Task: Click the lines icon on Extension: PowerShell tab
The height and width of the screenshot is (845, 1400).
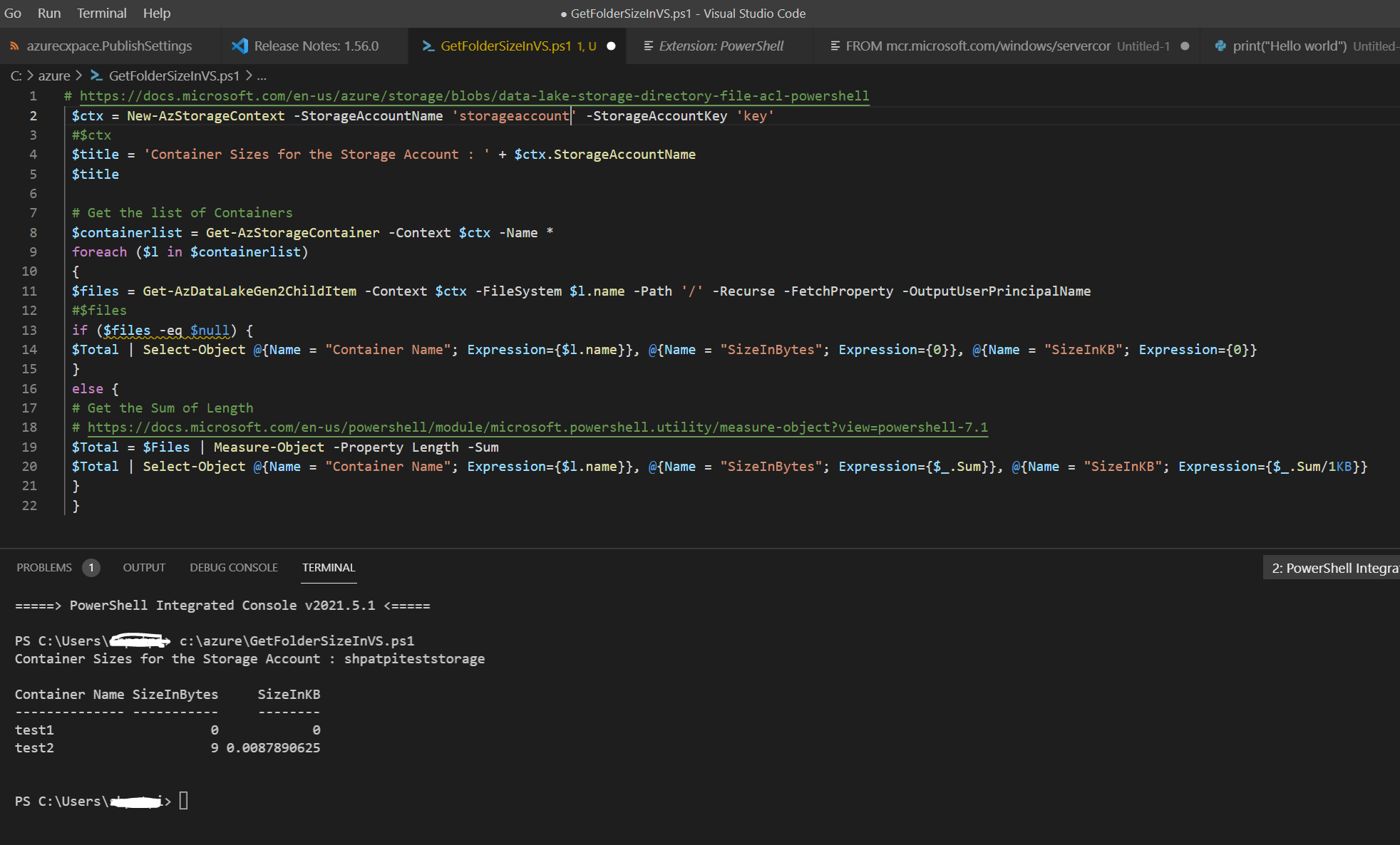Action: point(649,46)
